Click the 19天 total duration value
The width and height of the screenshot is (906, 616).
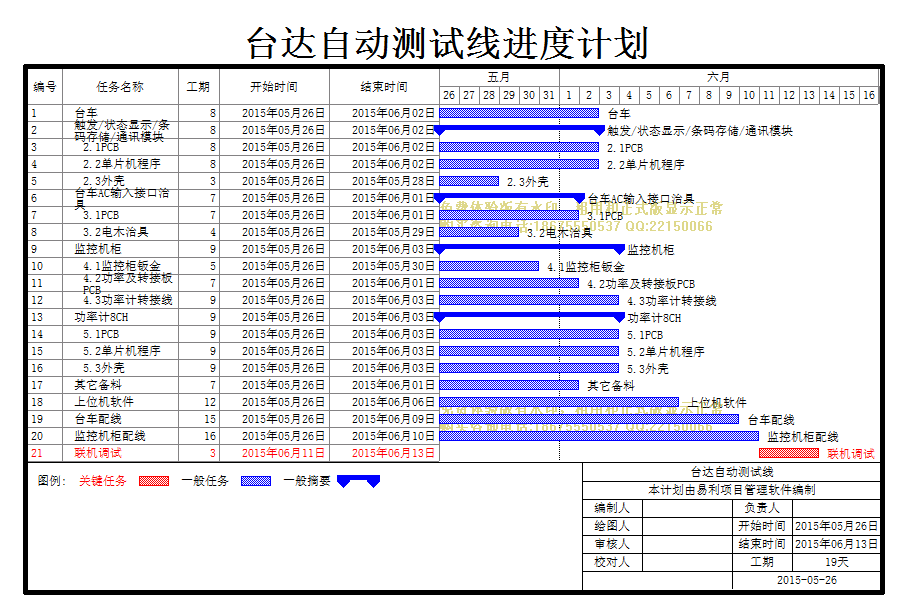coord(836,562)
